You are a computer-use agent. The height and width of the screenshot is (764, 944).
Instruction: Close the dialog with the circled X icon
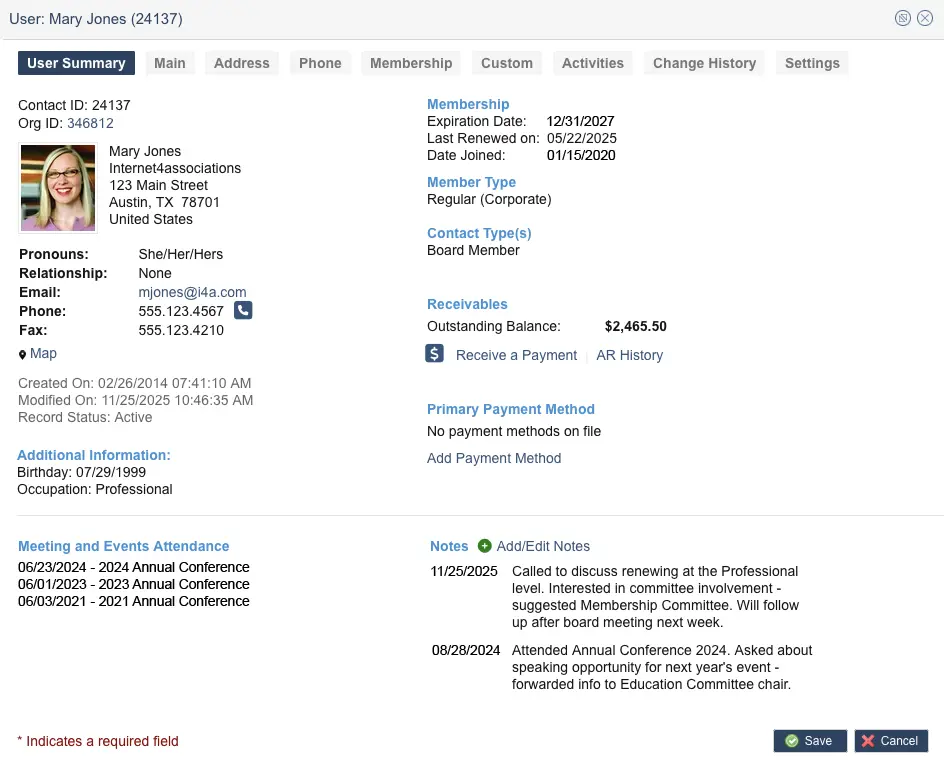point(925,18)
